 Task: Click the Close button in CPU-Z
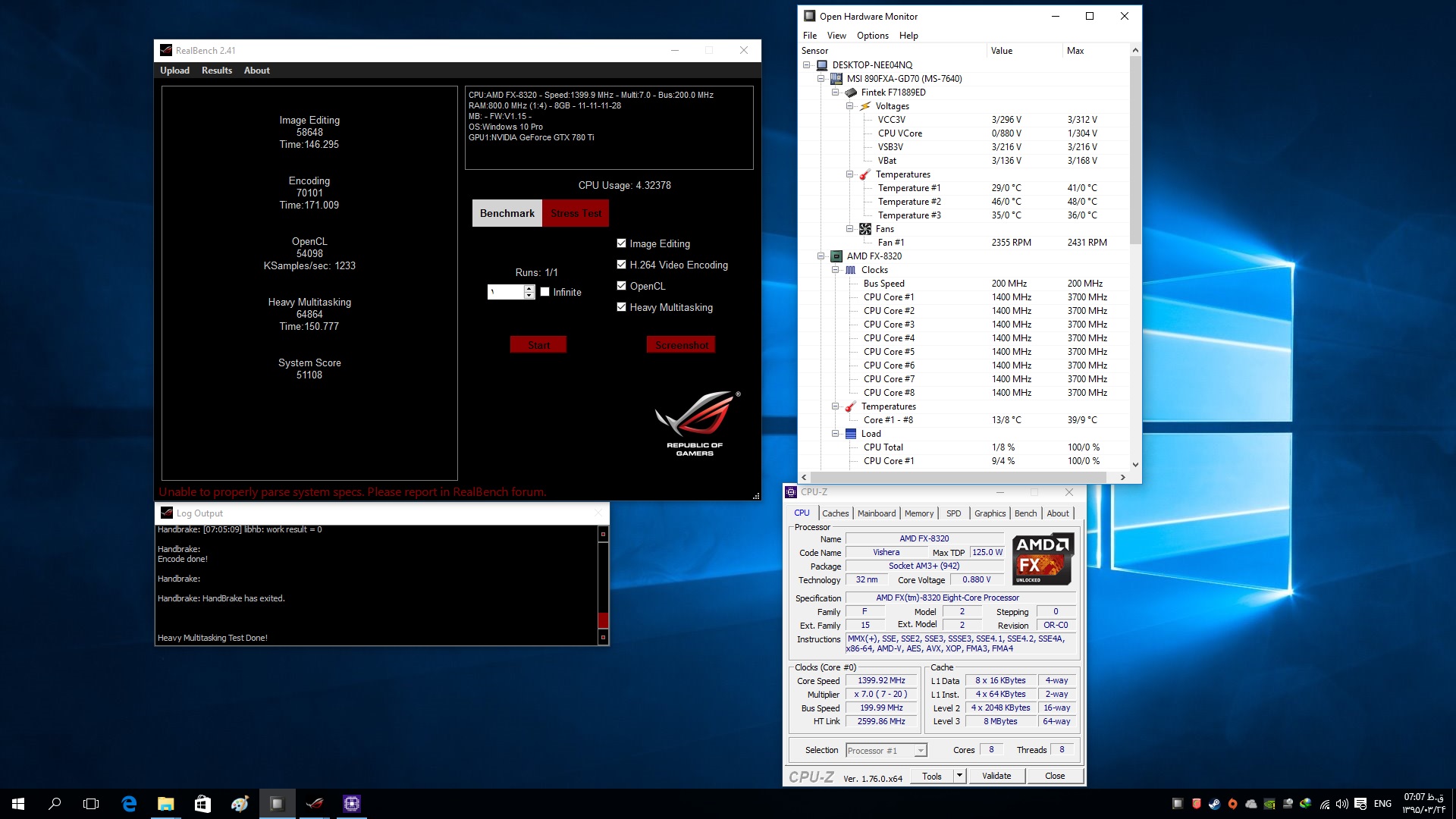click(x=1055, y=776)
